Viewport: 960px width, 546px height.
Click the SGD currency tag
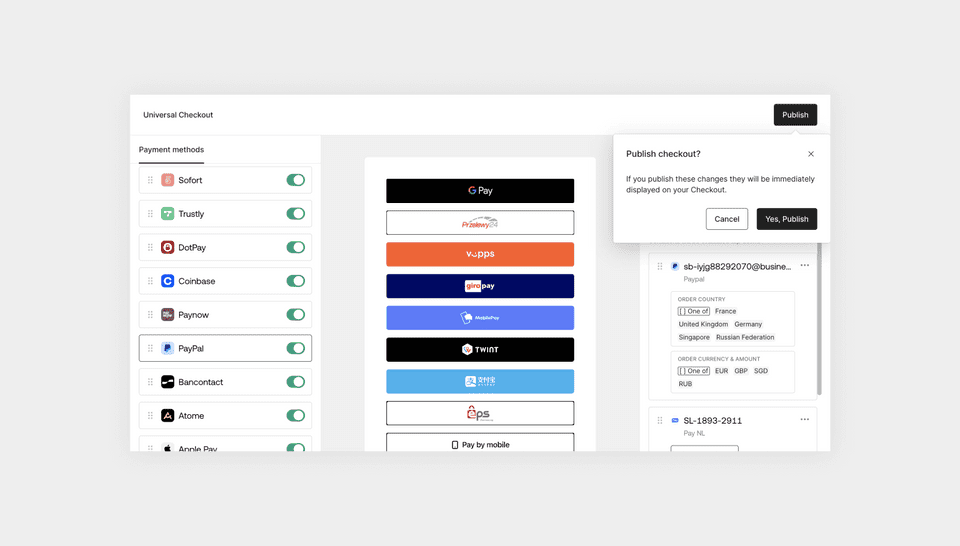tap(761, 371)
